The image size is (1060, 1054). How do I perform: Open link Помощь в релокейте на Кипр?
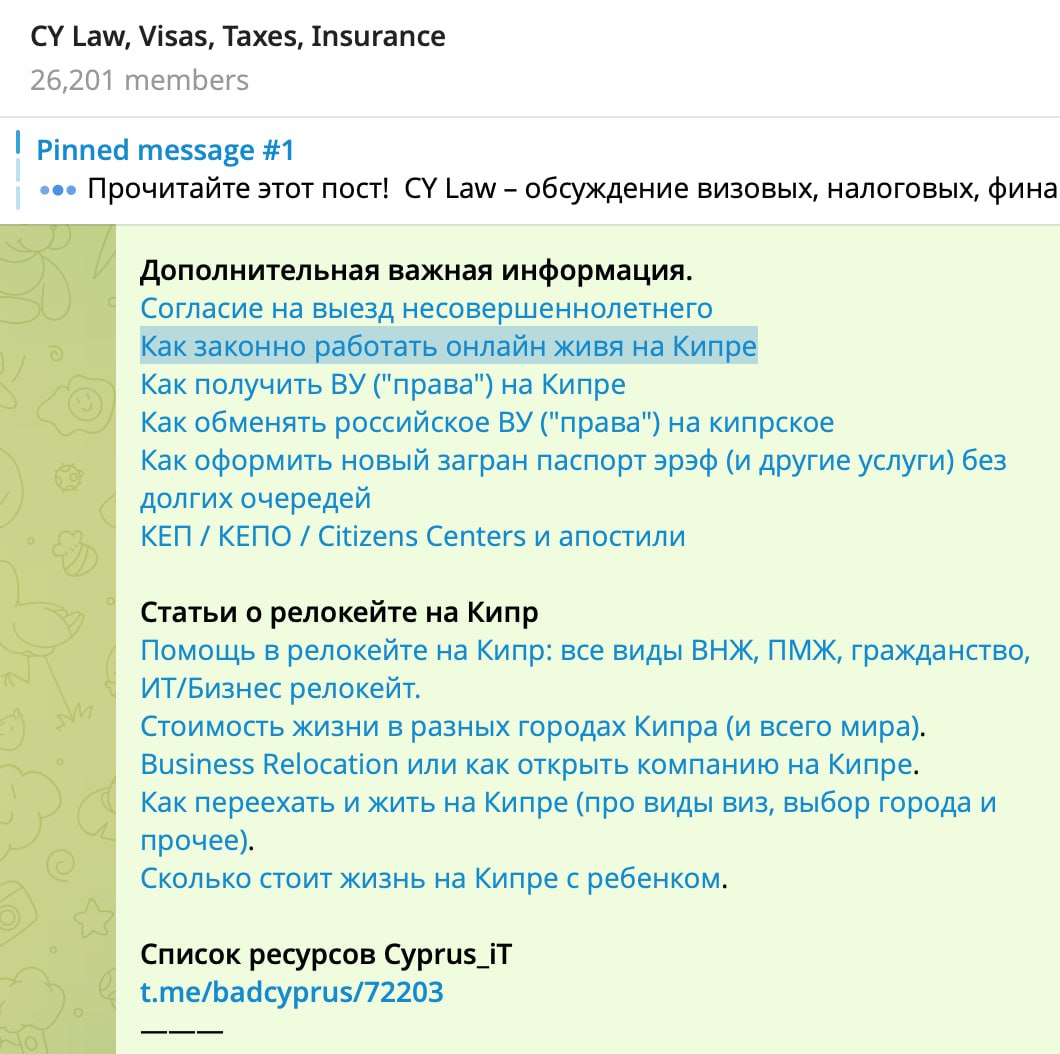585,669
